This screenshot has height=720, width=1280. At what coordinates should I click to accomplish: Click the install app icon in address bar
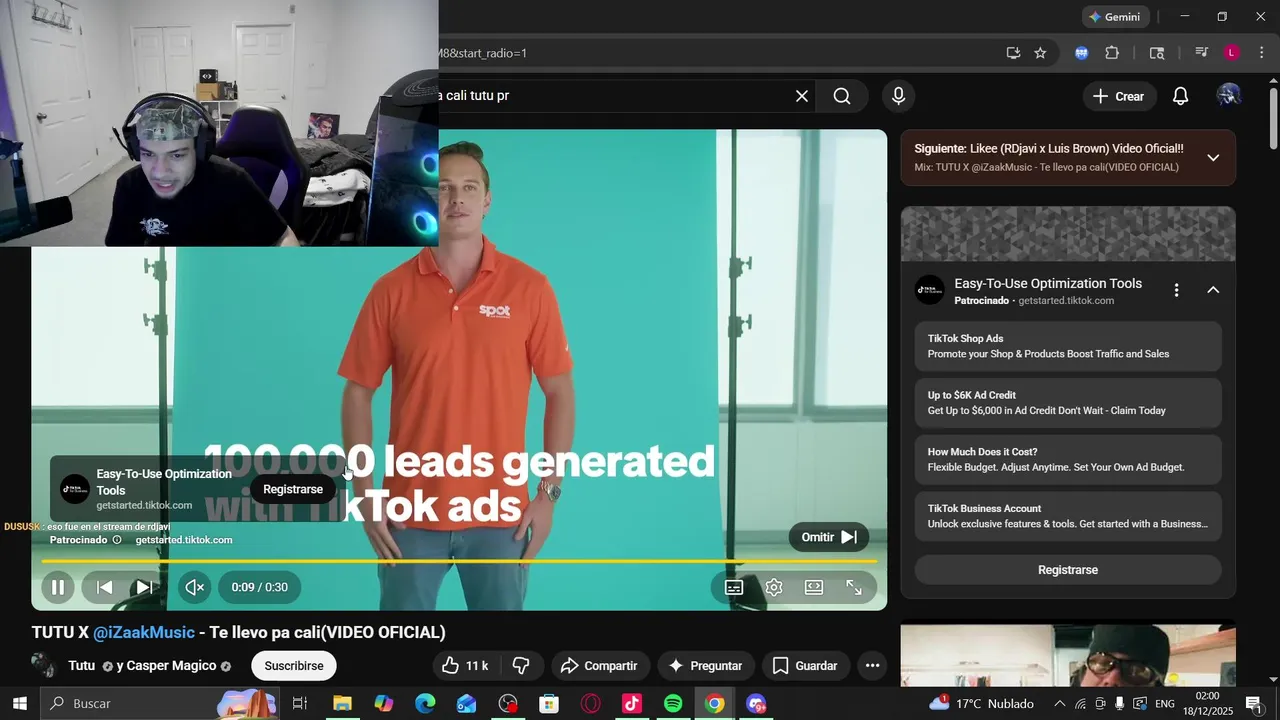point(1013,53)
